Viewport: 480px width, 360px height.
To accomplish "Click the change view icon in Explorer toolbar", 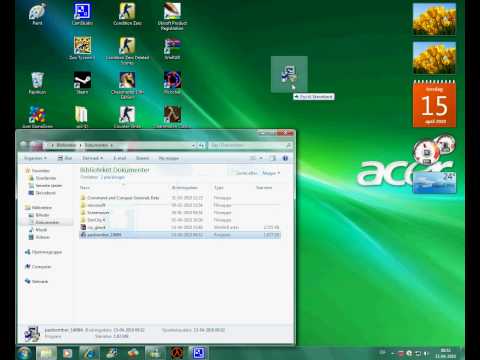I will pos(253,158).
